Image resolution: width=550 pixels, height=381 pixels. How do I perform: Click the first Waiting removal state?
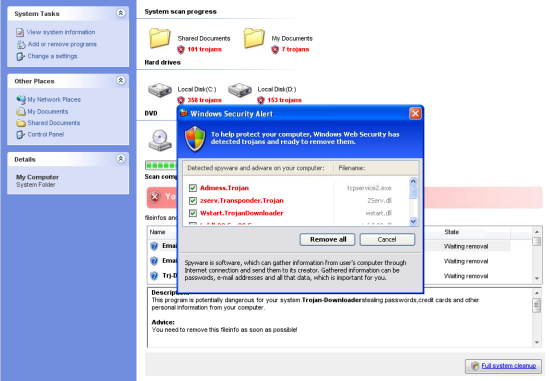click(466, 247)
